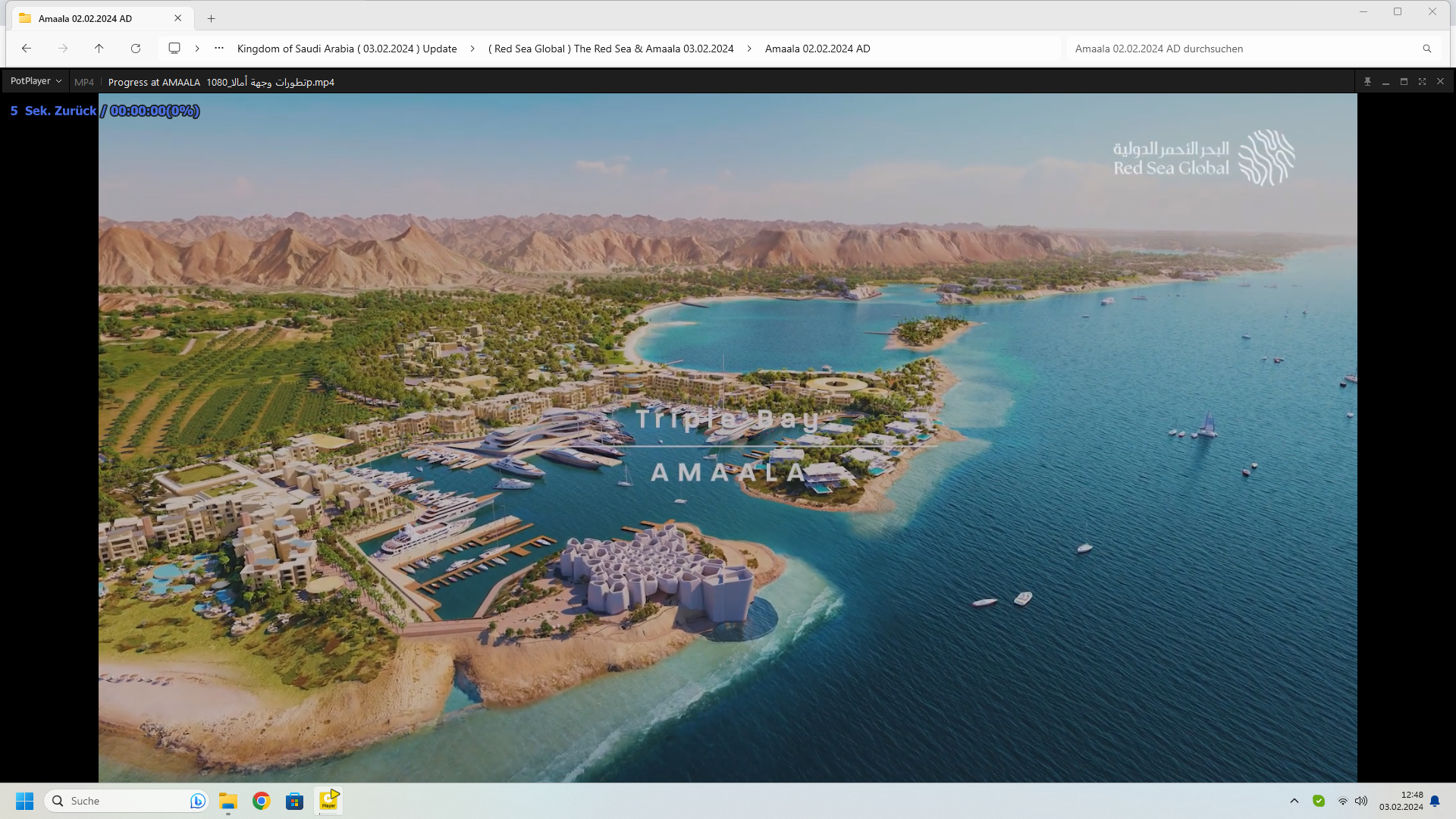Go up one folder level
The width and height of the screenshot is (1456, 819).
point(99,49)
